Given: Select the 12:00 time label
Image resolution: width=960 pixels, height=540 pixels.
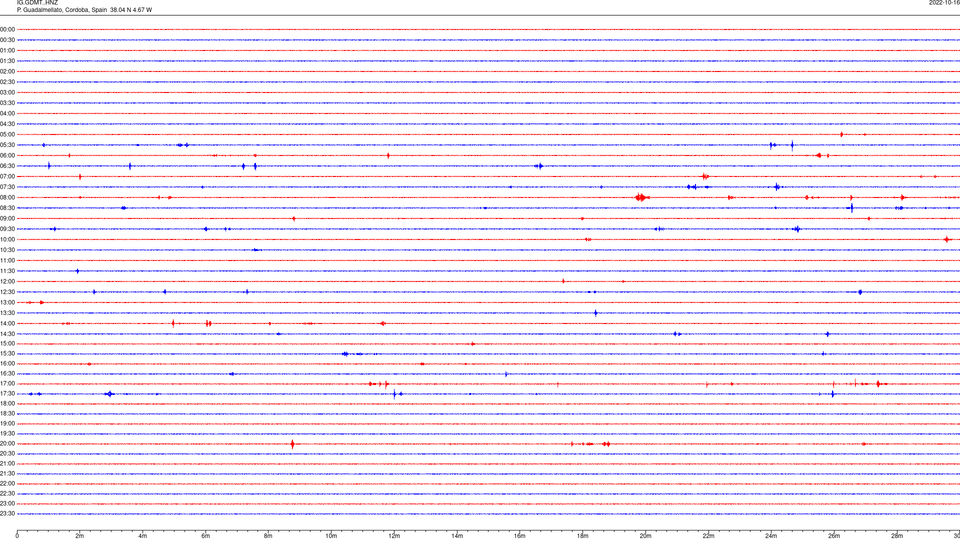Looking at the screenshot, I should (7, 281).
